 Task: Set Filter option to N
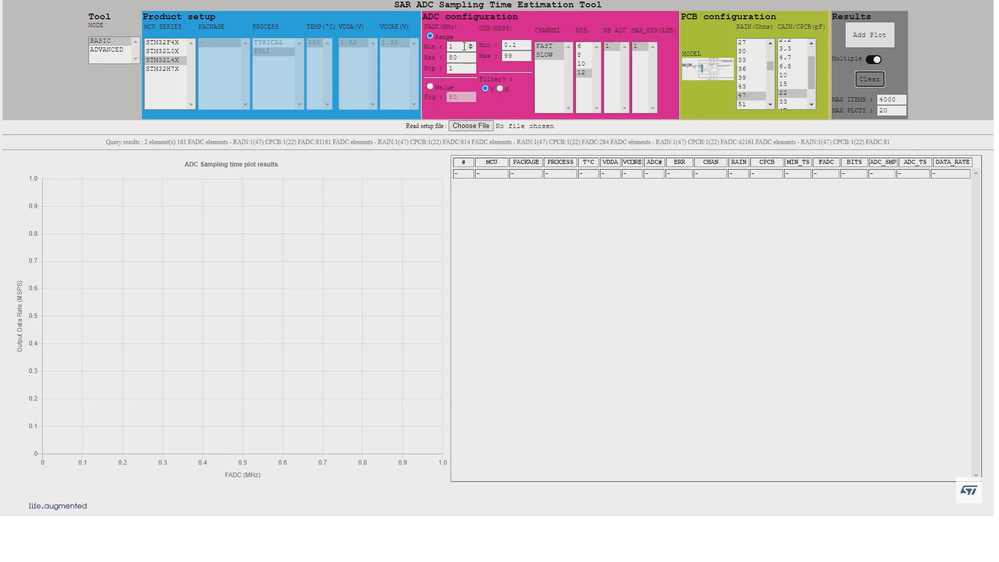pyautogui.click(x=500, y=89)
